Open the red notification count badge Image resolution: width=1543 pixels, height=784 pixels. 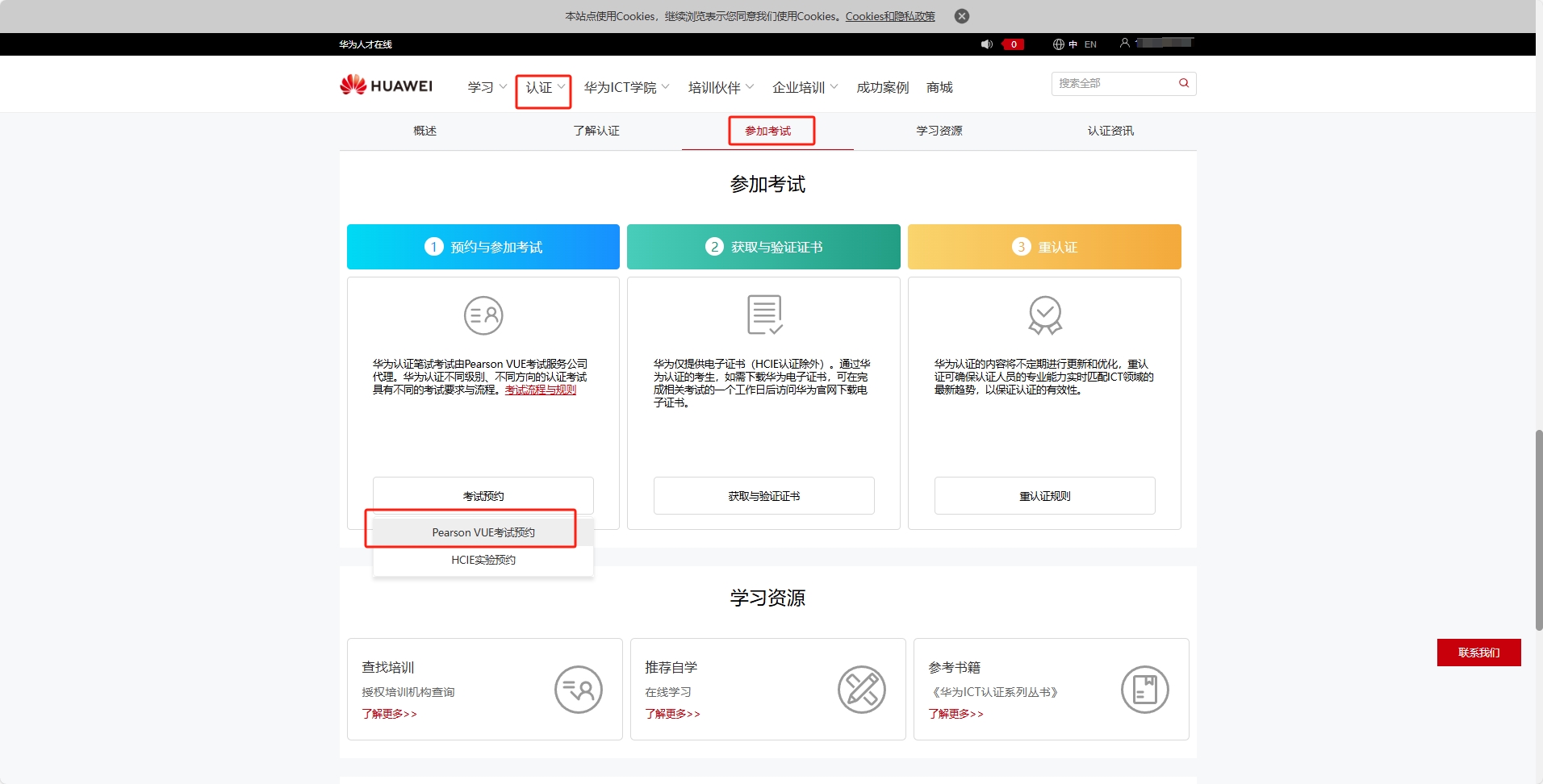tap(1014, 44)
